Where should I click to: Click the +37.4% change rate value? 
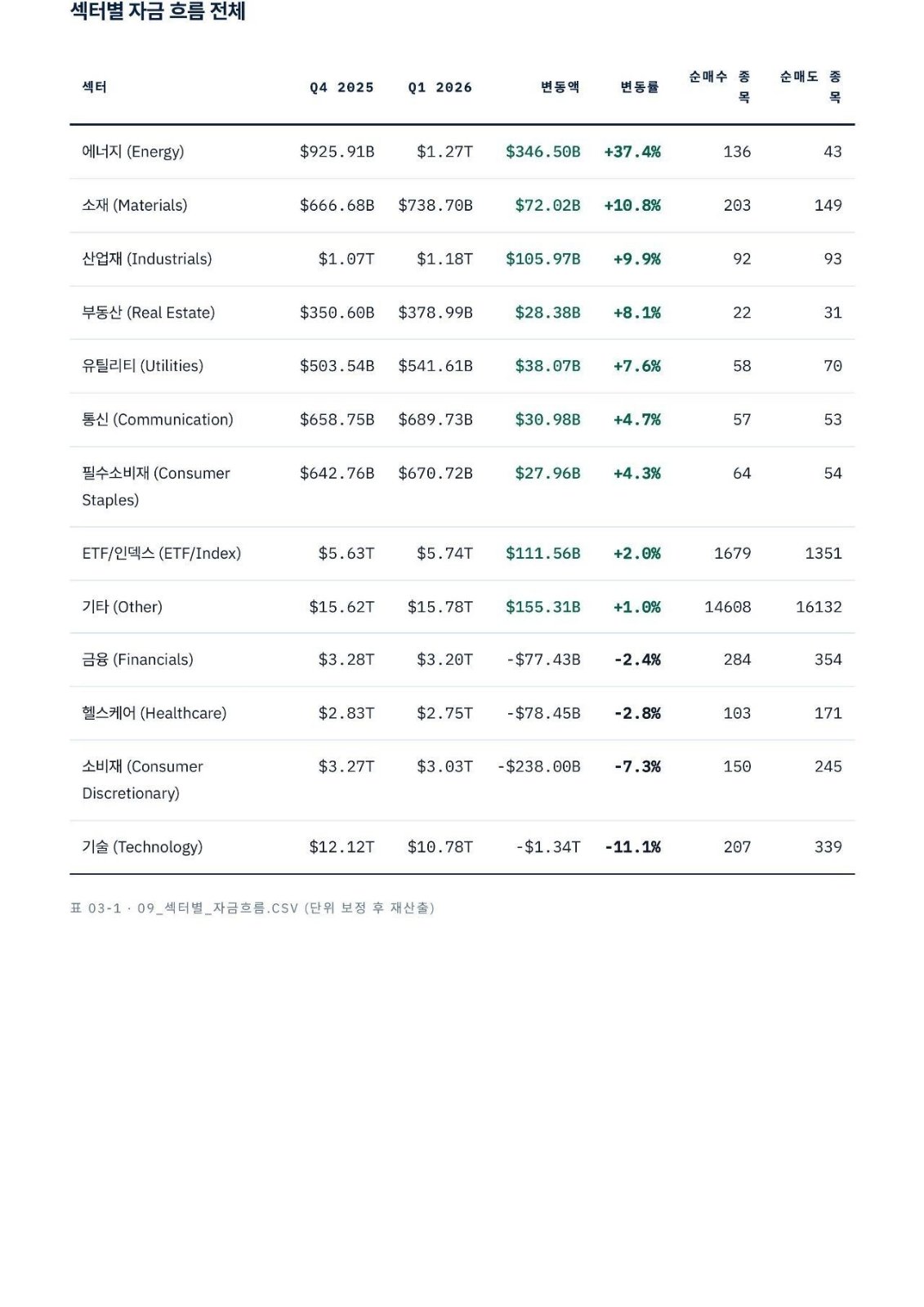click(632, 152)
